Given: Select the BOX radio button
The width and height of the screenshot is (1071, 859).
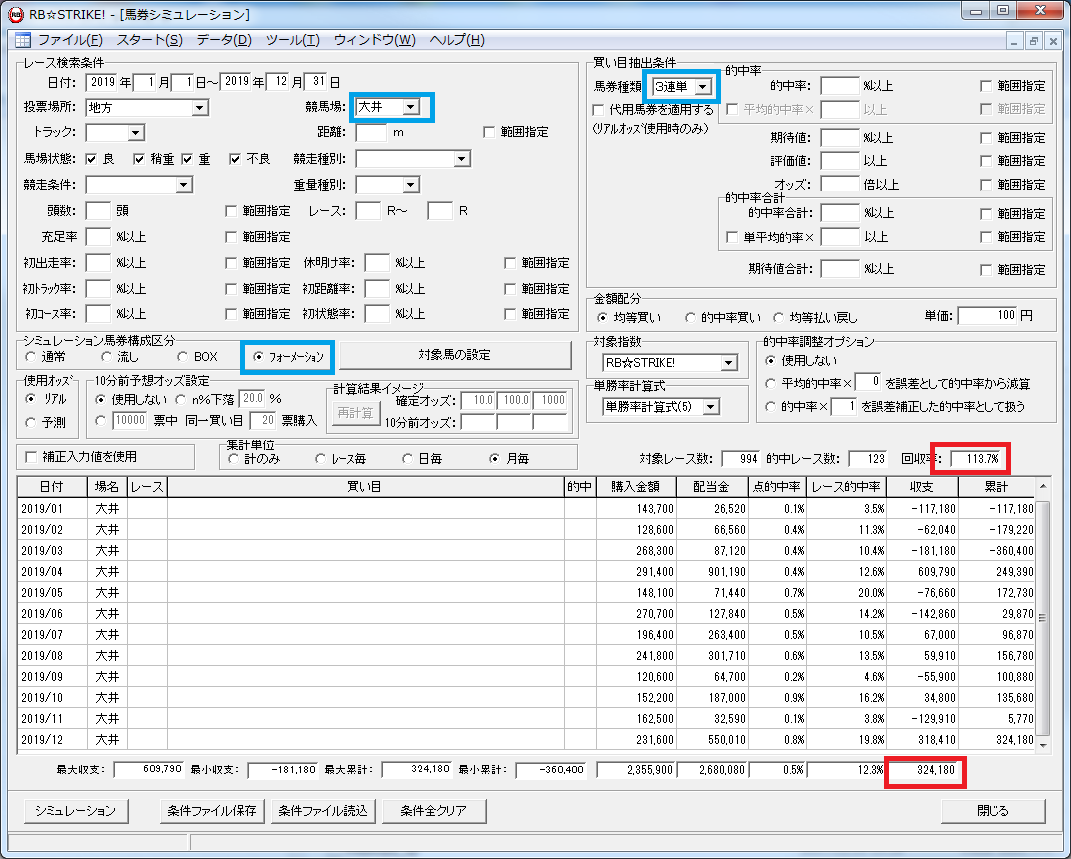Looking at the screenshot, I should point(182,356).
